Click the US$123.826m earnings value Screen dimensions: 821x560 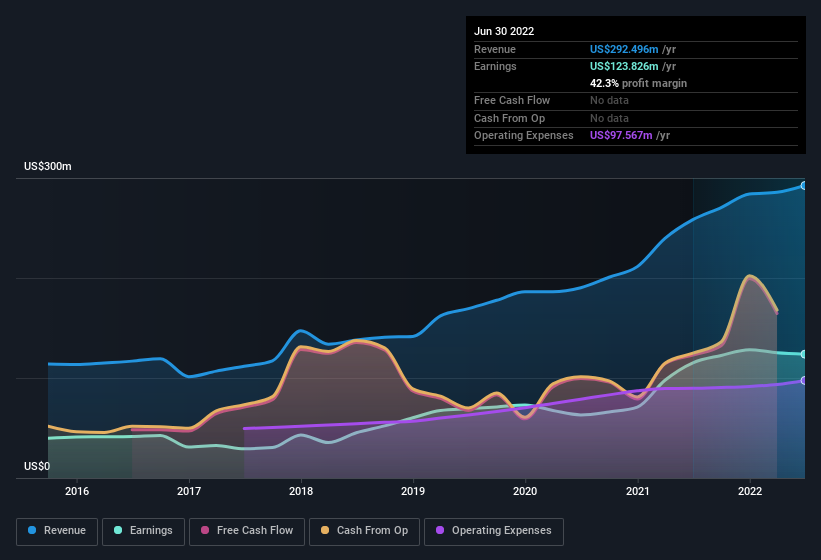point(624,66)
